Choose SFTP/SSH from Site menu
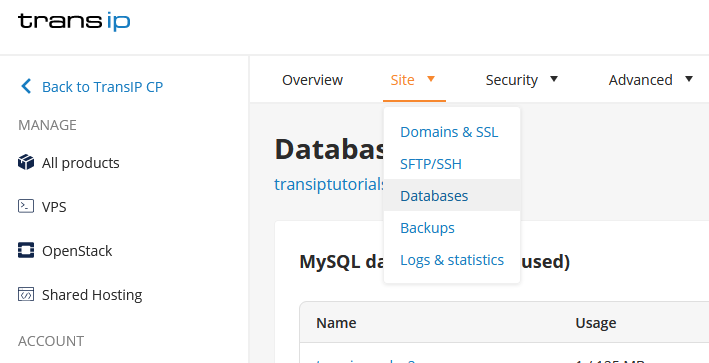The image size is (709, 363). 452,164
